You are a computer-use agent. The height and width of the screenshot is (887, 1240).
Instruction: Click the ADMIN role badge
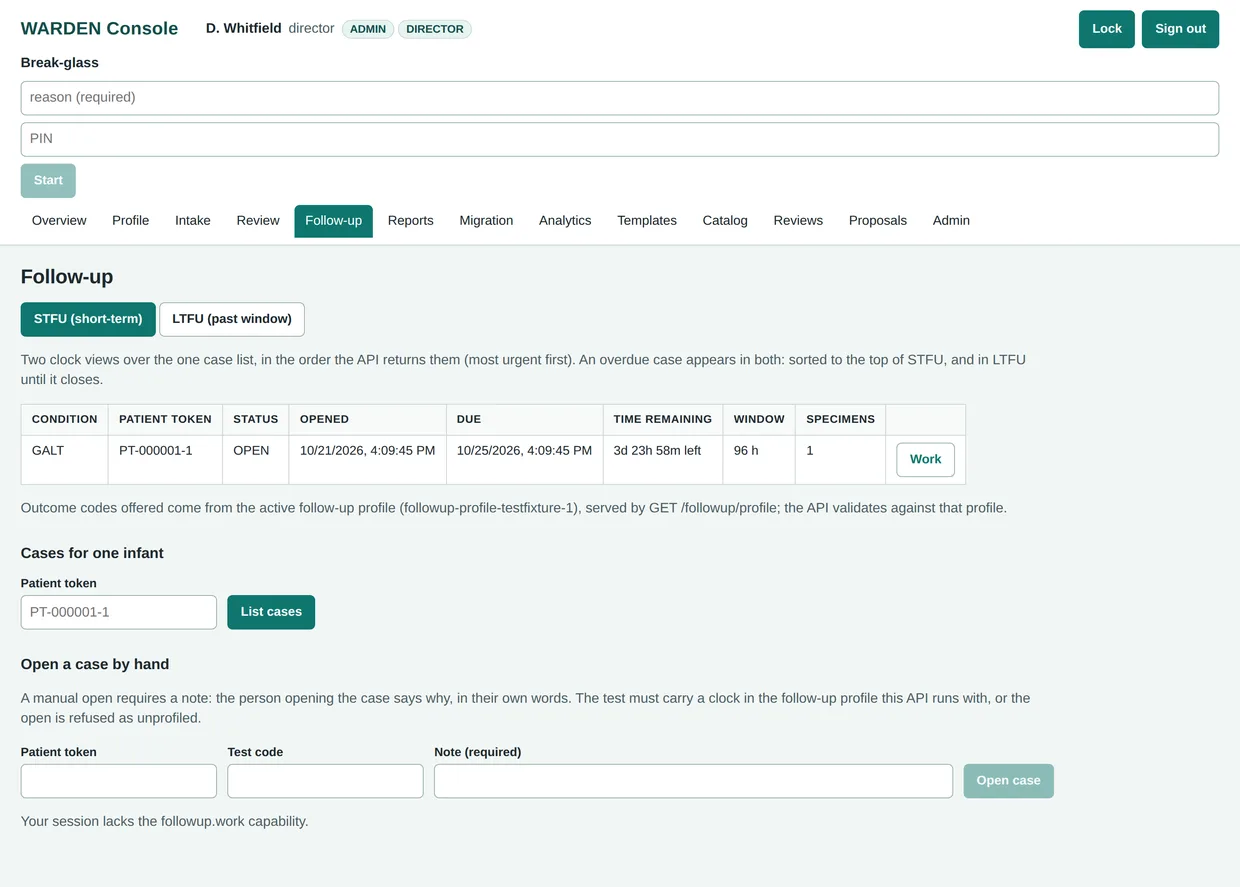click(368, 29)
